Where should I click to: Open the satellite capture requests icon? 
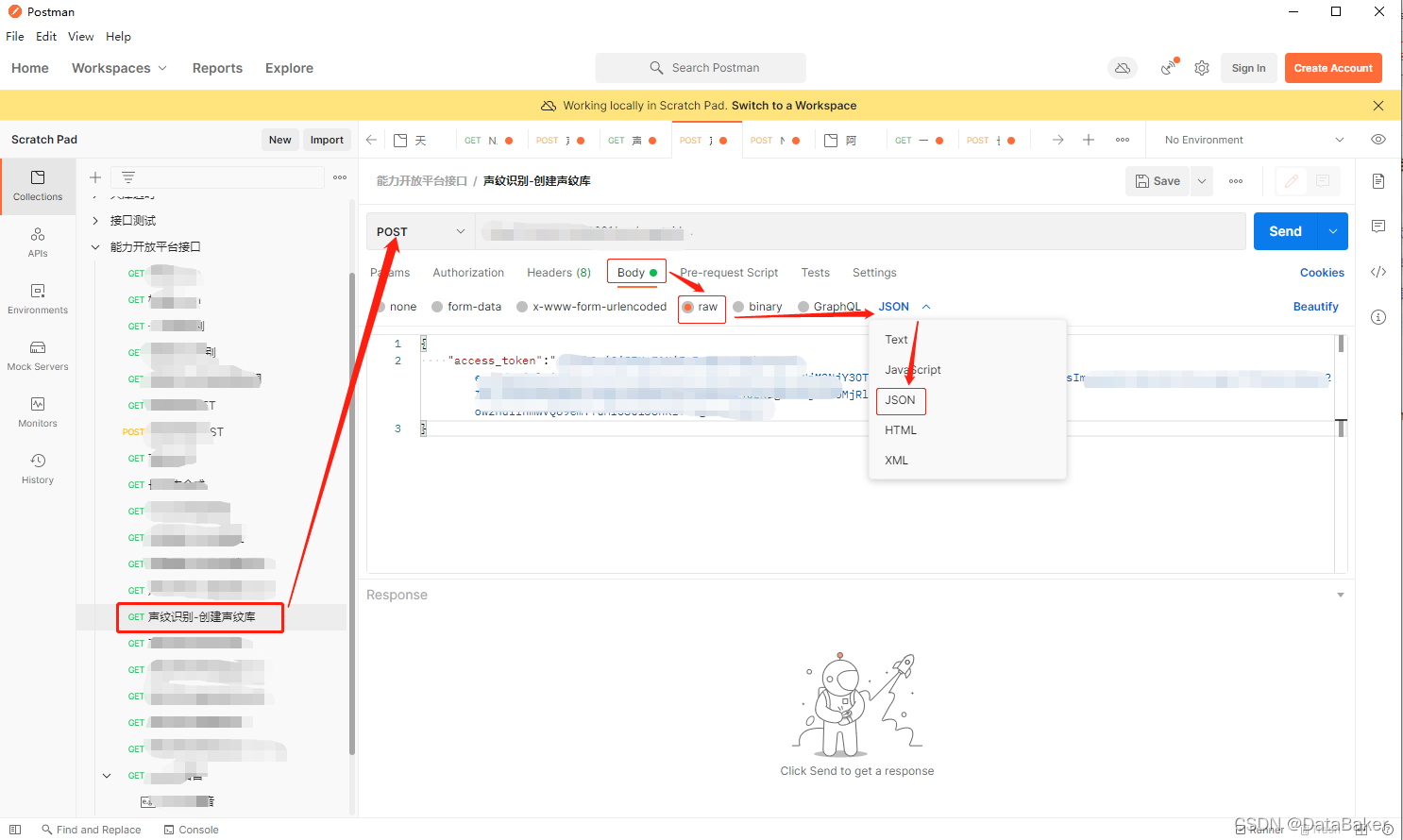[1170, 67]
